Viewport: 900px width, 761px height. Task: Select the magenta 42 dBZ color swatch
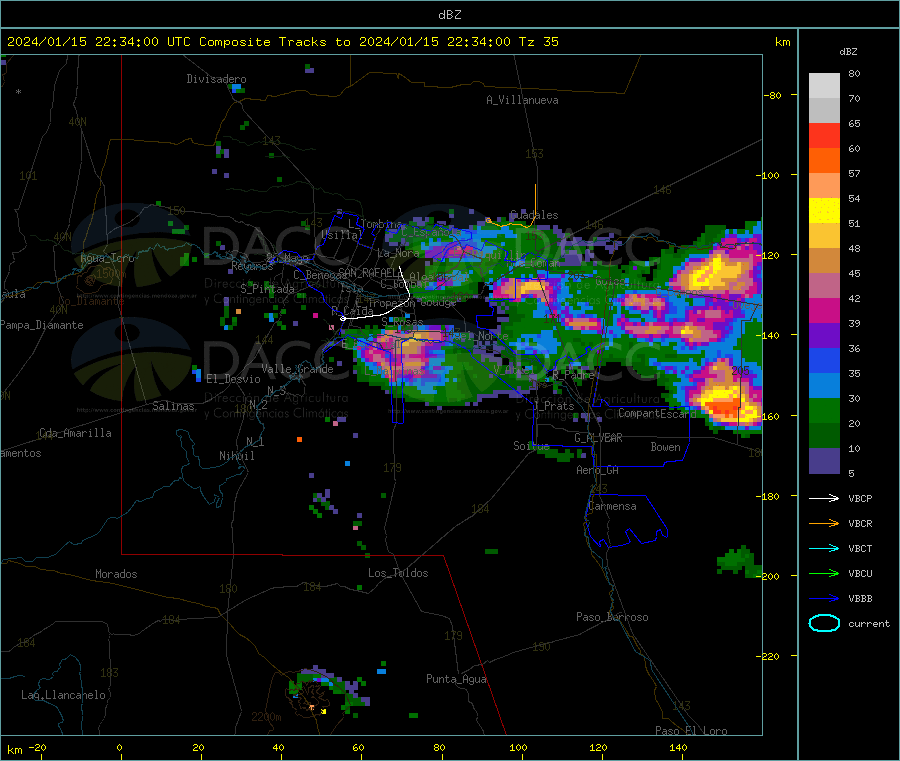[824, 310]
